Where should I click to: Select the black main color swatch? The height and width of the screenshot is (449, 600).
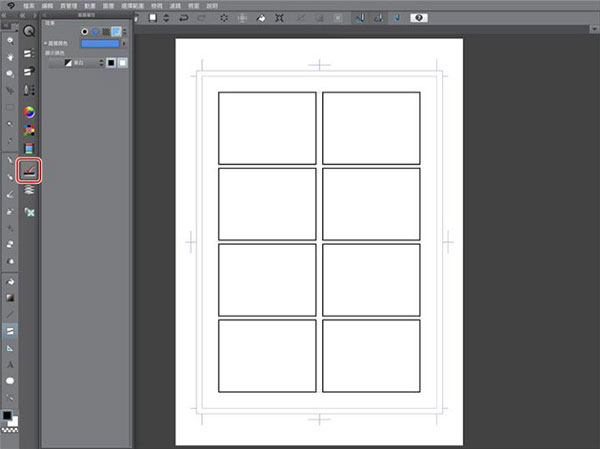7,415
